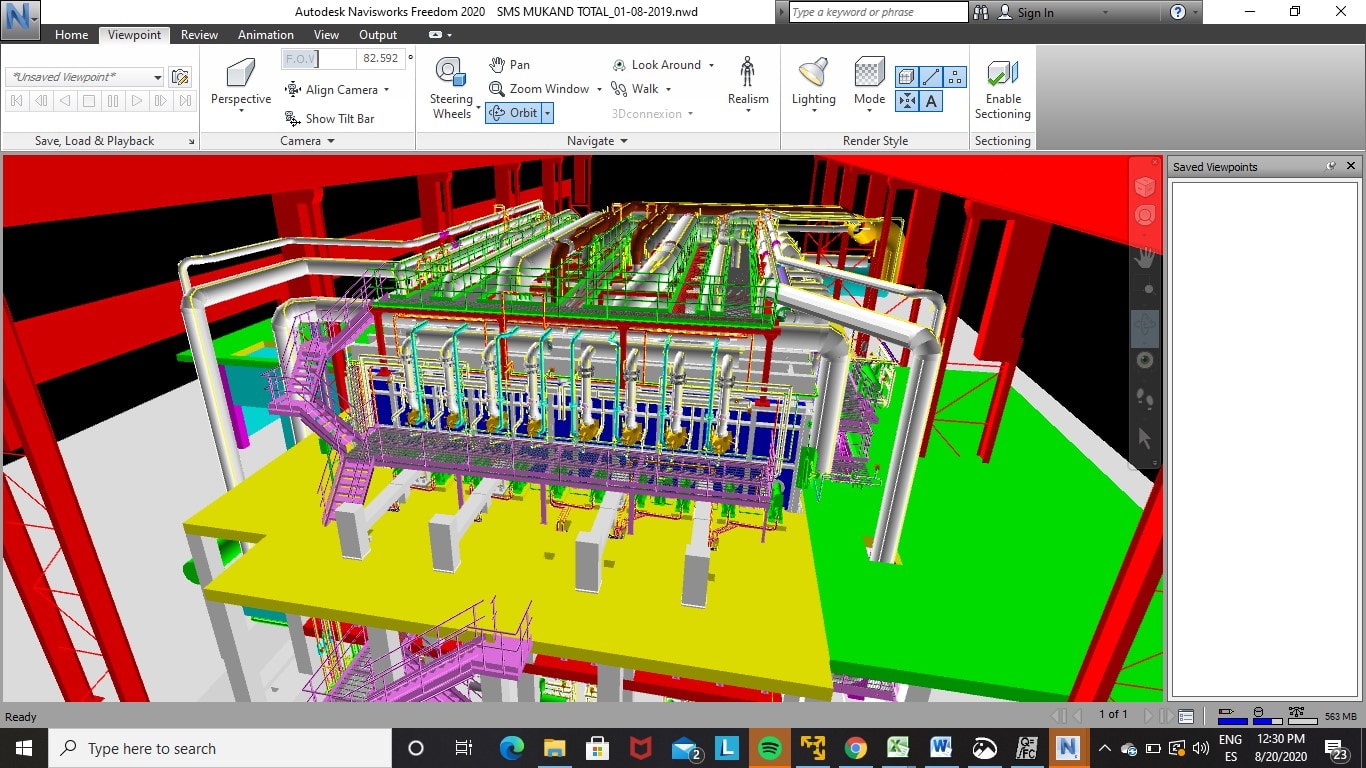Click the Rewind to start playback button
This screenshot has width=1366, height=768.
(17, 101)
